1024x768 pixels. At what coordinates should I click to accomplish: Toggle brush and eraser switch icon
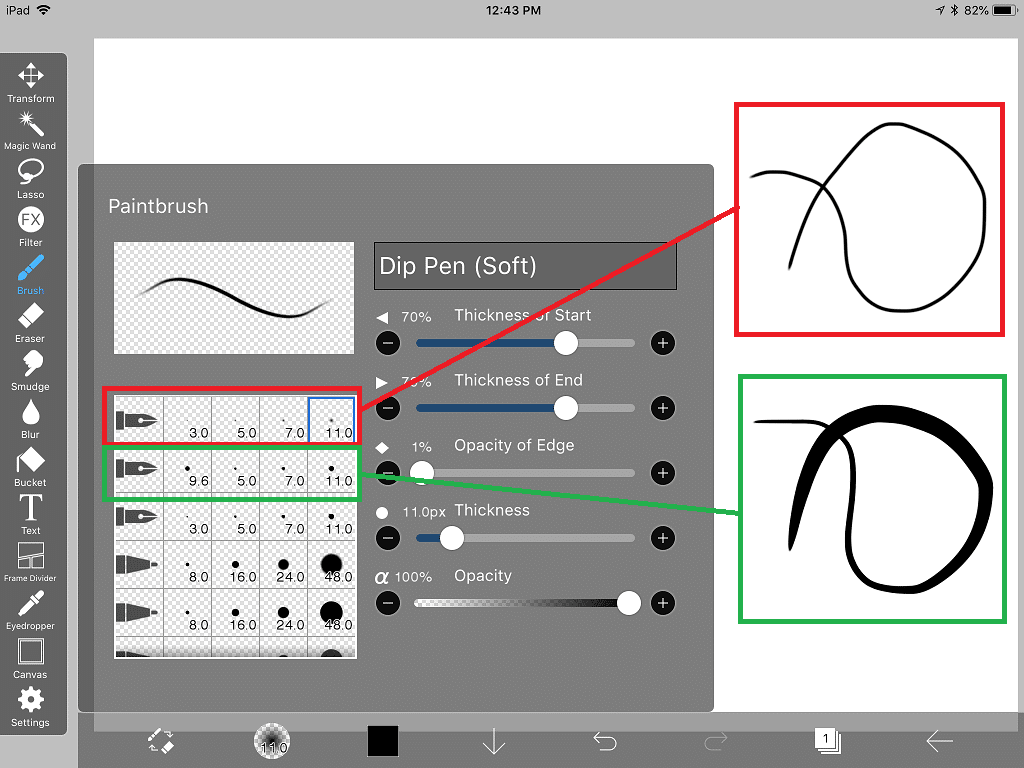click(x=161, y=741)
